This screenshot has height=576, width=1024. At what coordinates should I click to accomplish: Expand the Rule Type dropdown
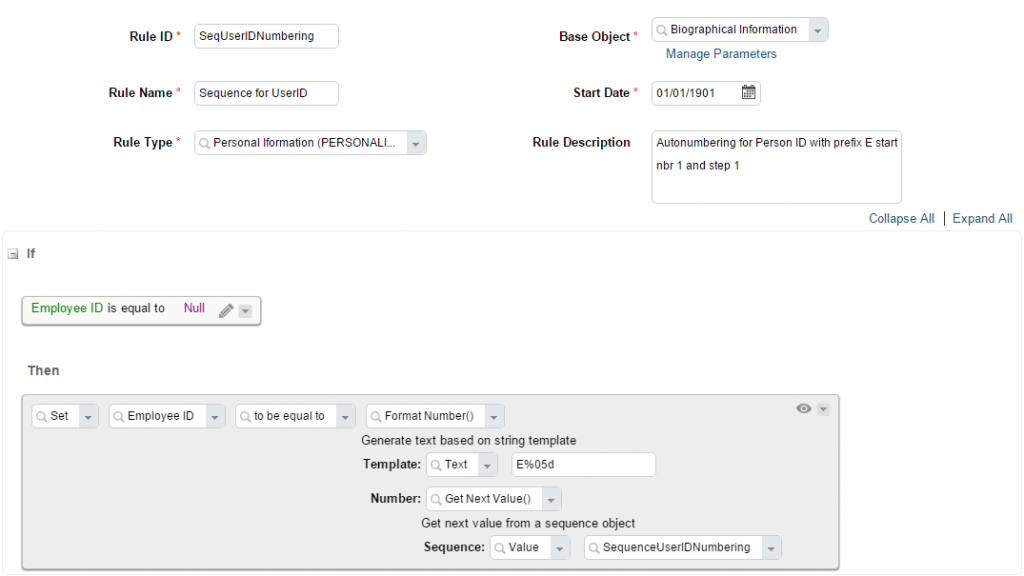click(x=416, y=144)
